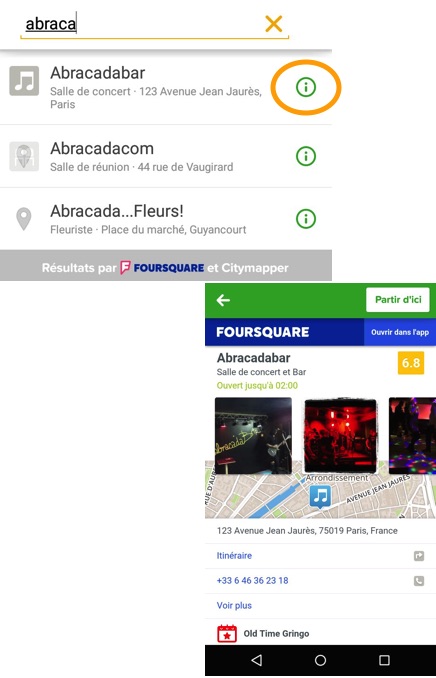The height and width of the screenshot is (678, 436).
Task: Open info for Abracadacom result
Action: click(x=306, y=156)
